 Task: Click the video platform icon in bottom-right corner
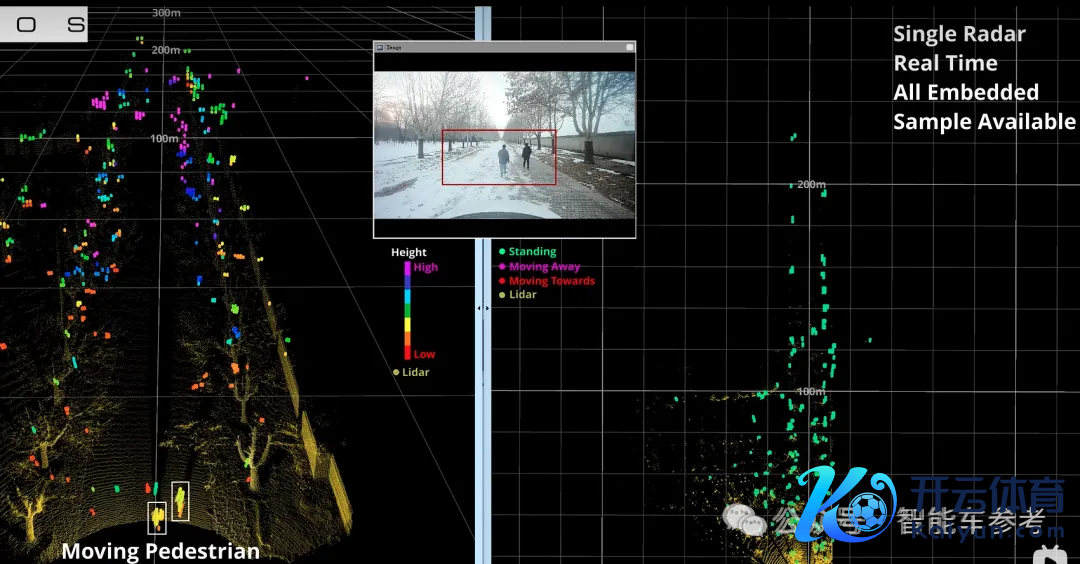pyautogui.click(x=1048, y=554)
